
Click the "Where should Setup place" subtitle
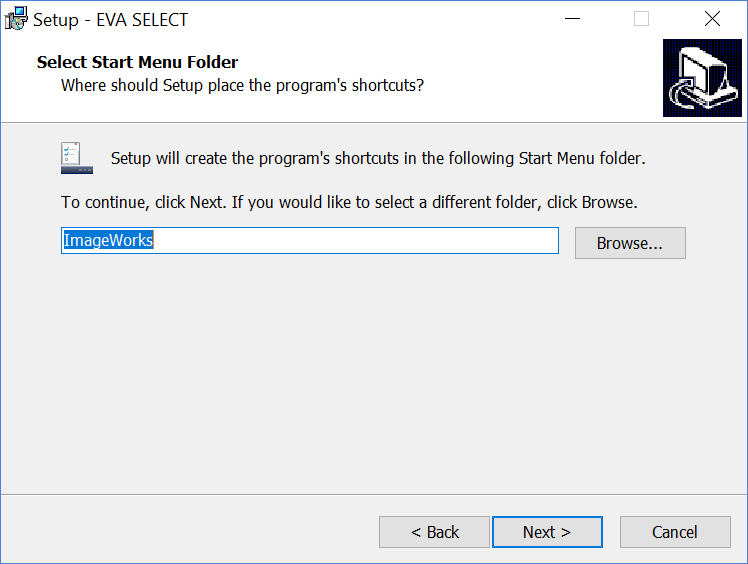click(242, 85)
